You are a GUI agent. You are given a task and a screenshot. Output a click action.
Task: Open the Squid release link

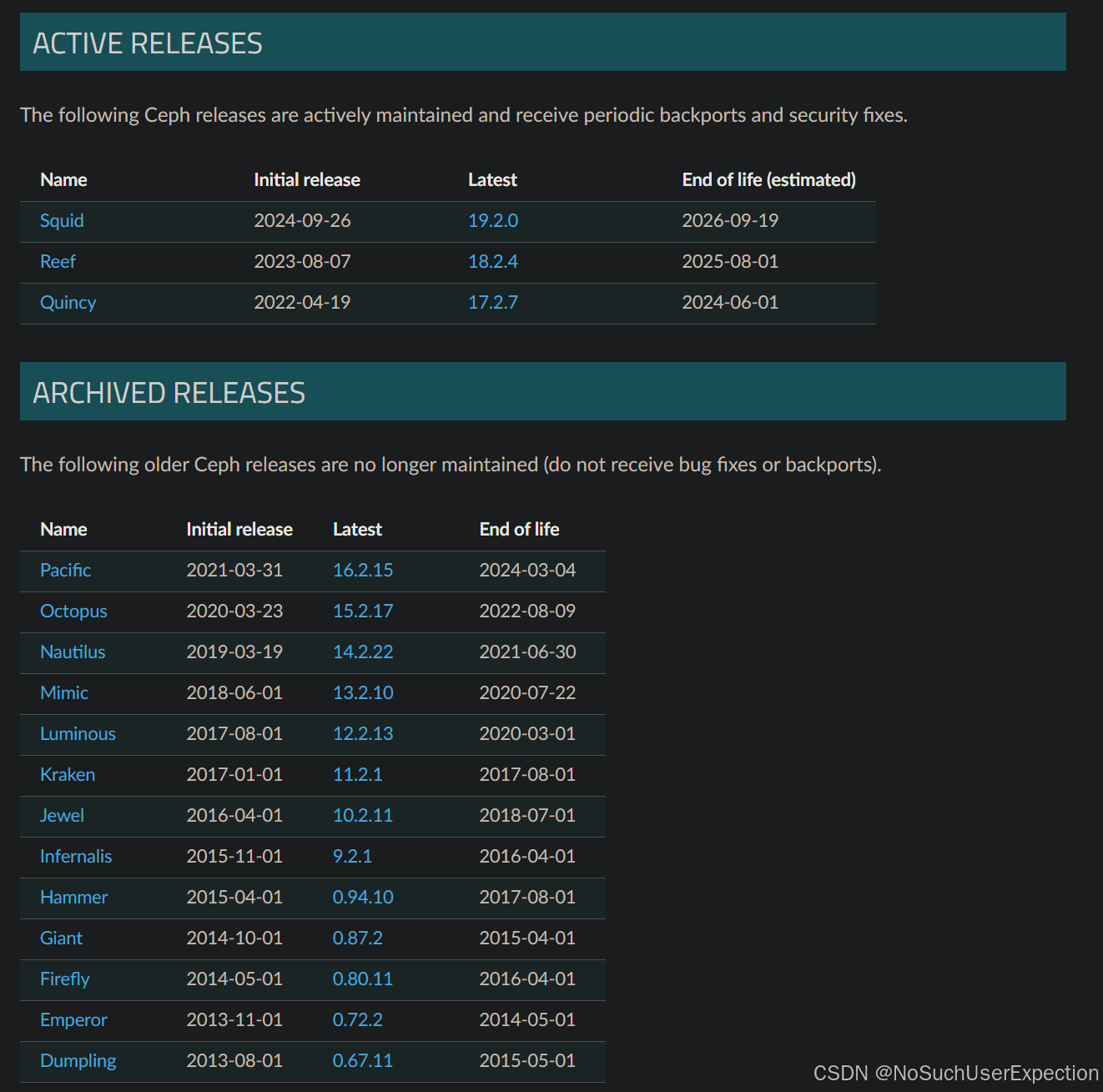pos(62,221)
